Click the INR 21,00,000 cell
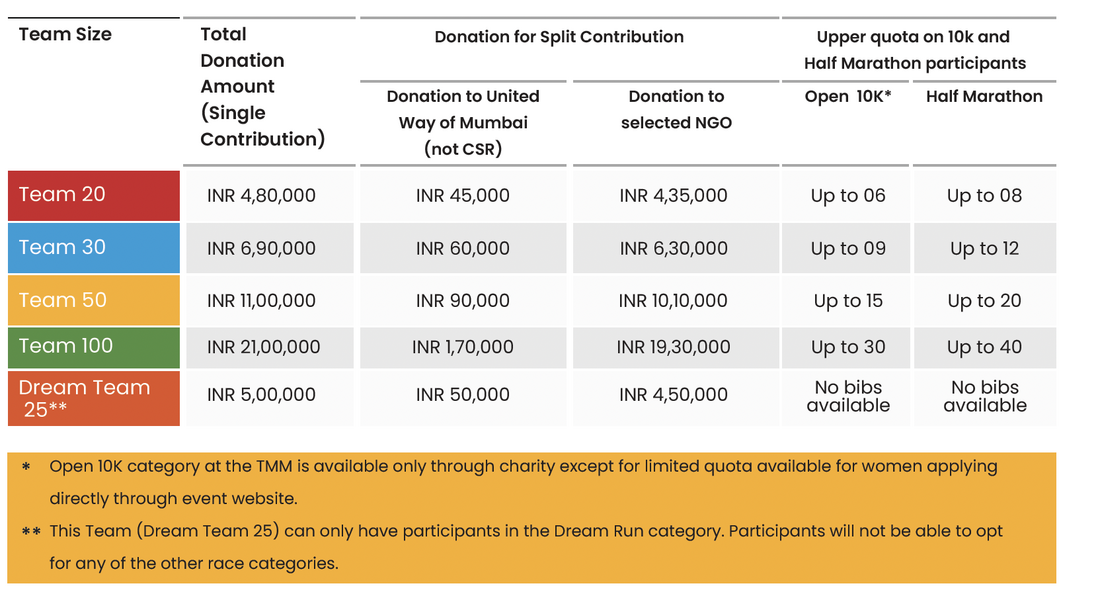The width and height of the screenshot is (1100, 598). point(264,347)
